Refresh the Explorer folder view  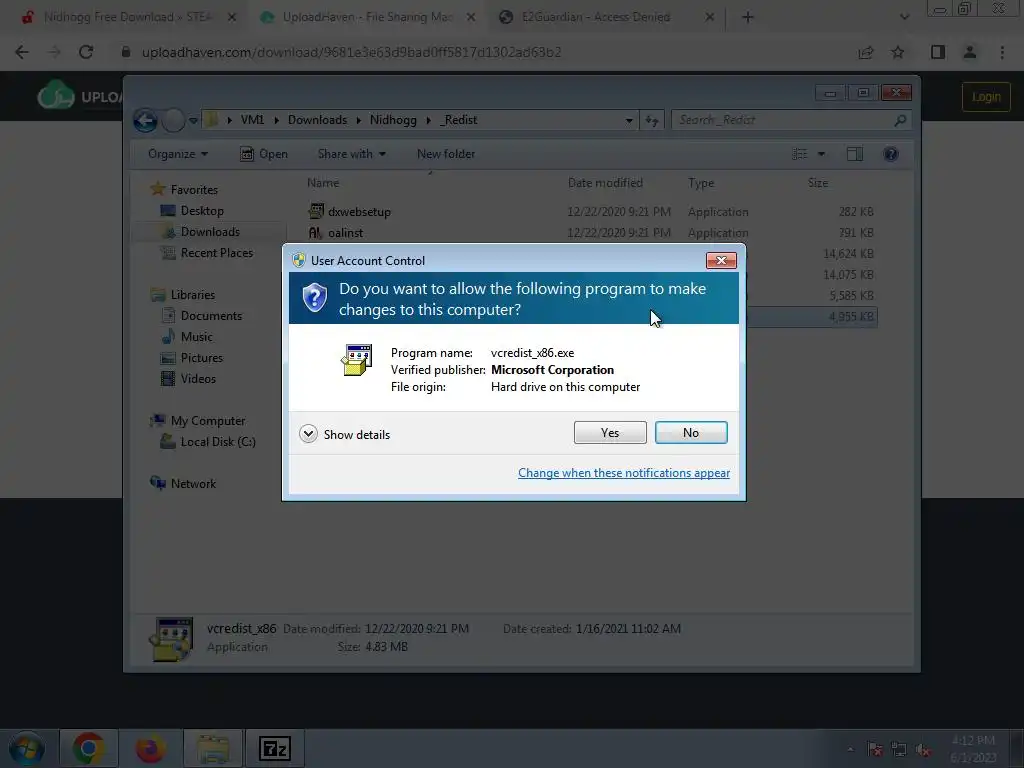pyautogui.click(x=652, y=120)
